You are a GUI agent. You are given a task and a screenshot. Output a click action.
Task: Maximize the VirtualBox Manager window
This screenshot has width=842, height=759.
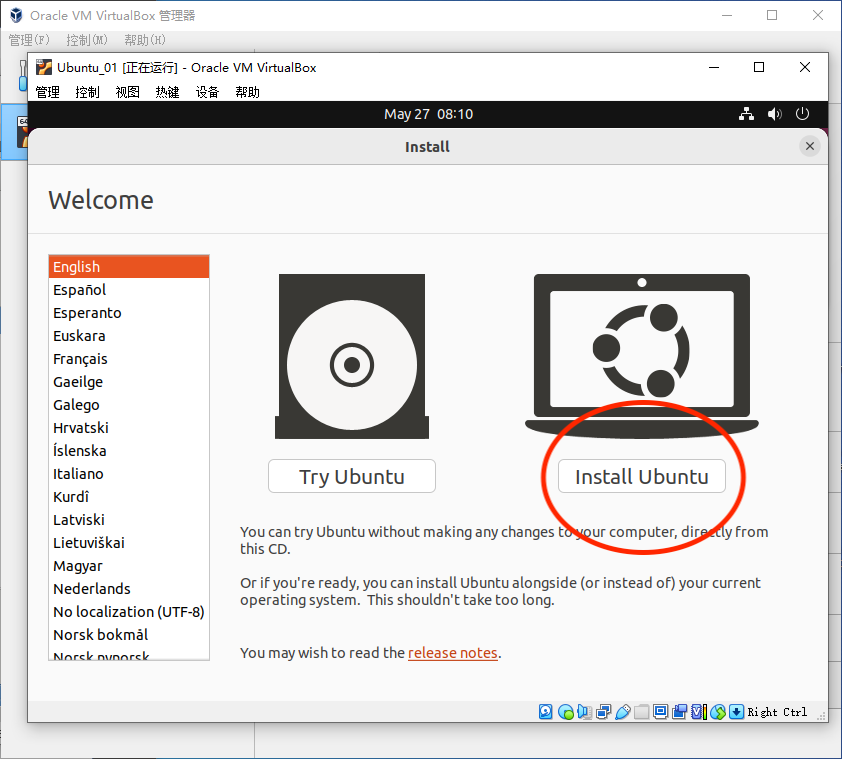click(772, 16)
